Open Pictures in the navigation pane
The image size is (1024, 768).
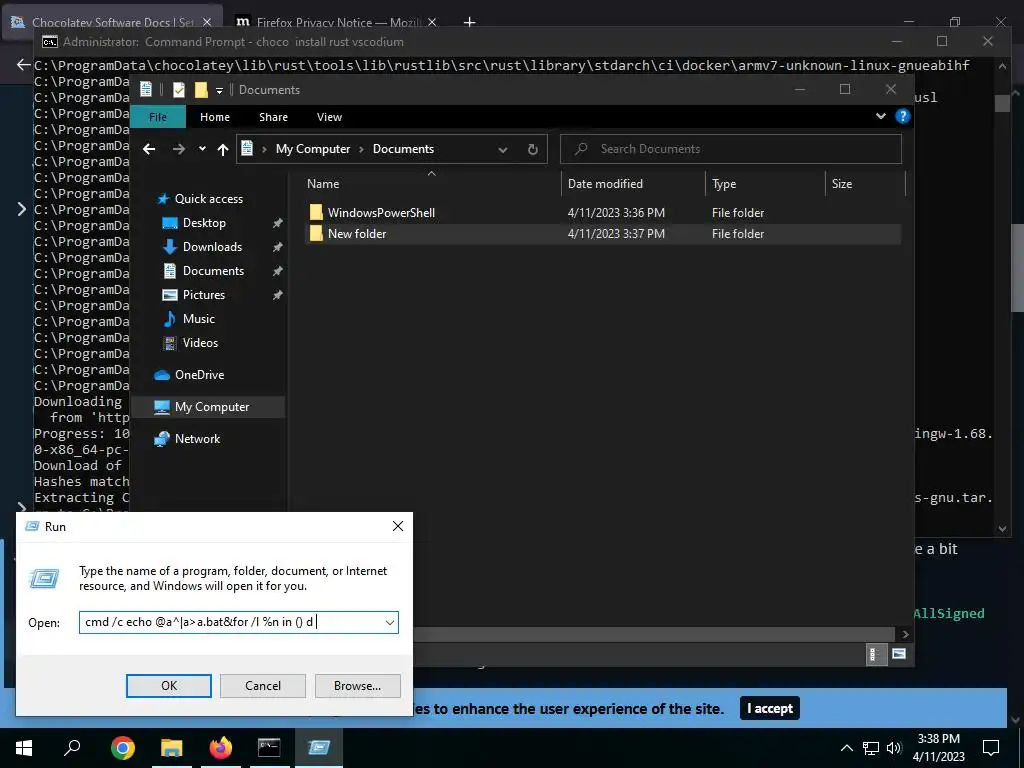[x=204, y=295]
